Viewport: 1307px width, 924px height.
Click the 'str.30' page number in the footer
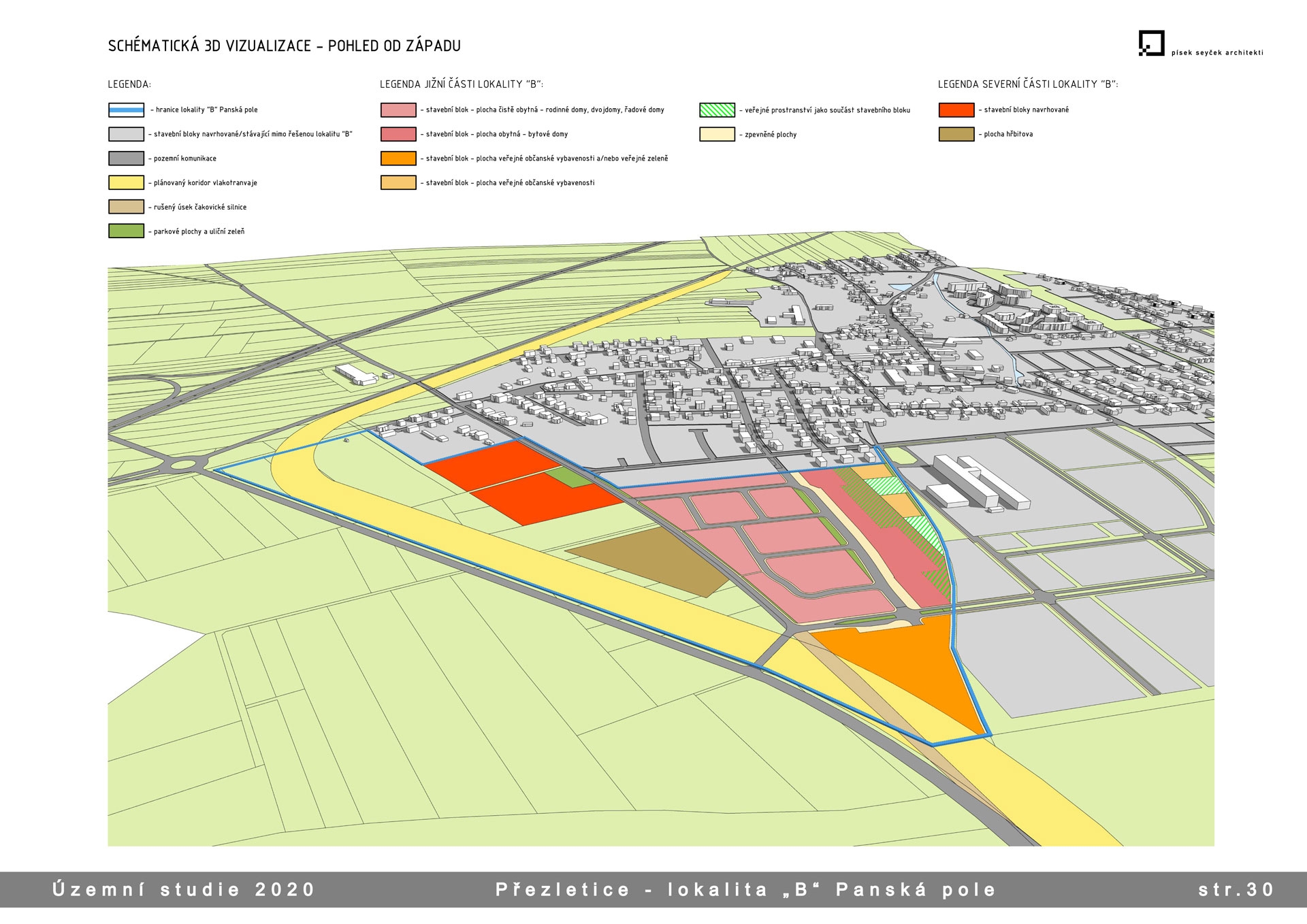(1236, 890)
